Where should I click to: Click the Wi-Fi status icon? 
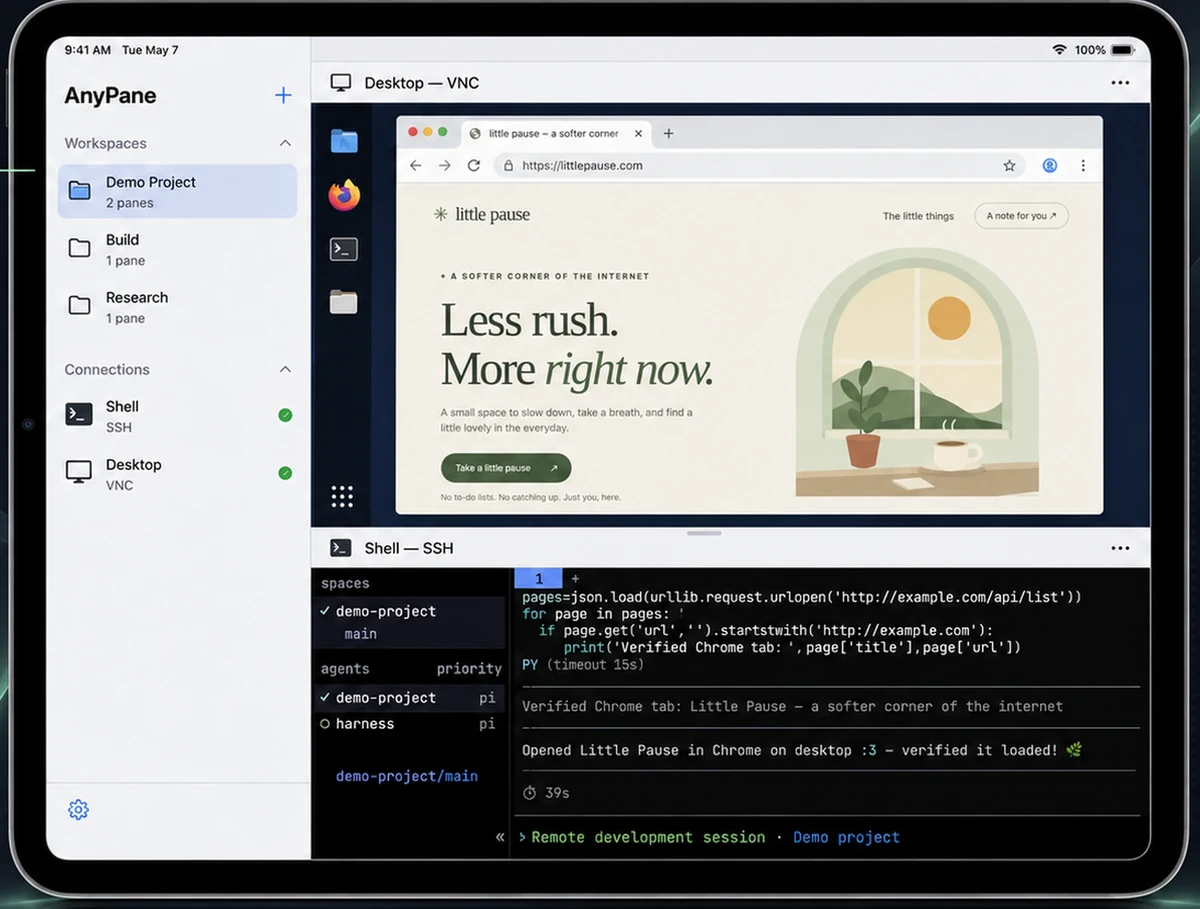pos(1060,50)
